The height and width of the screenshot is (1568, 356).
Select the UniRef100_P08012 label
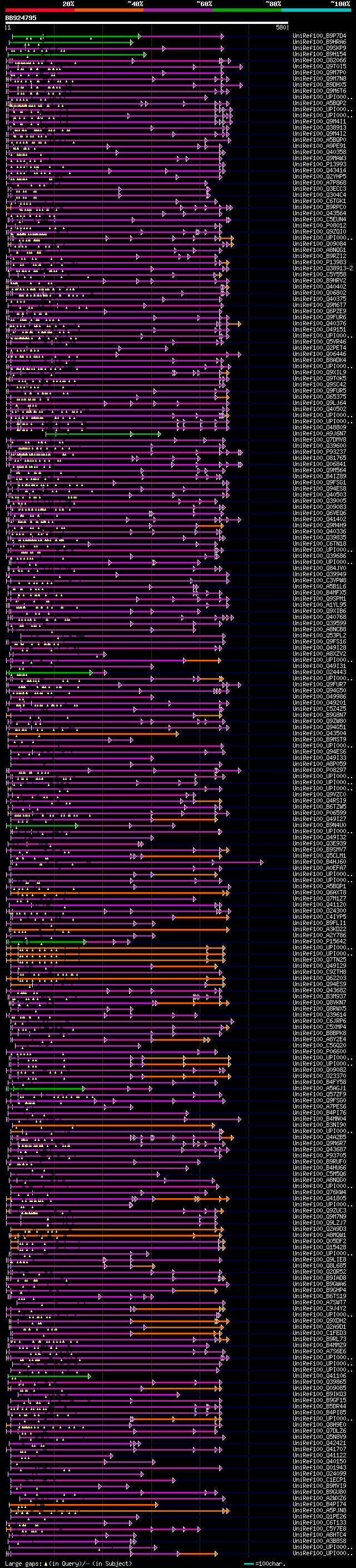[319, 225]
